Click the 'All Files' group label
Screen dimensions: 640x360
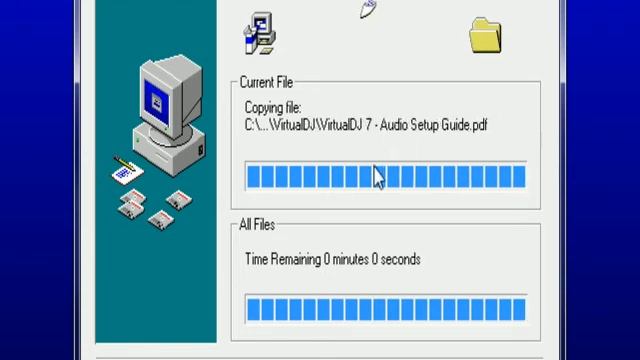257,224
